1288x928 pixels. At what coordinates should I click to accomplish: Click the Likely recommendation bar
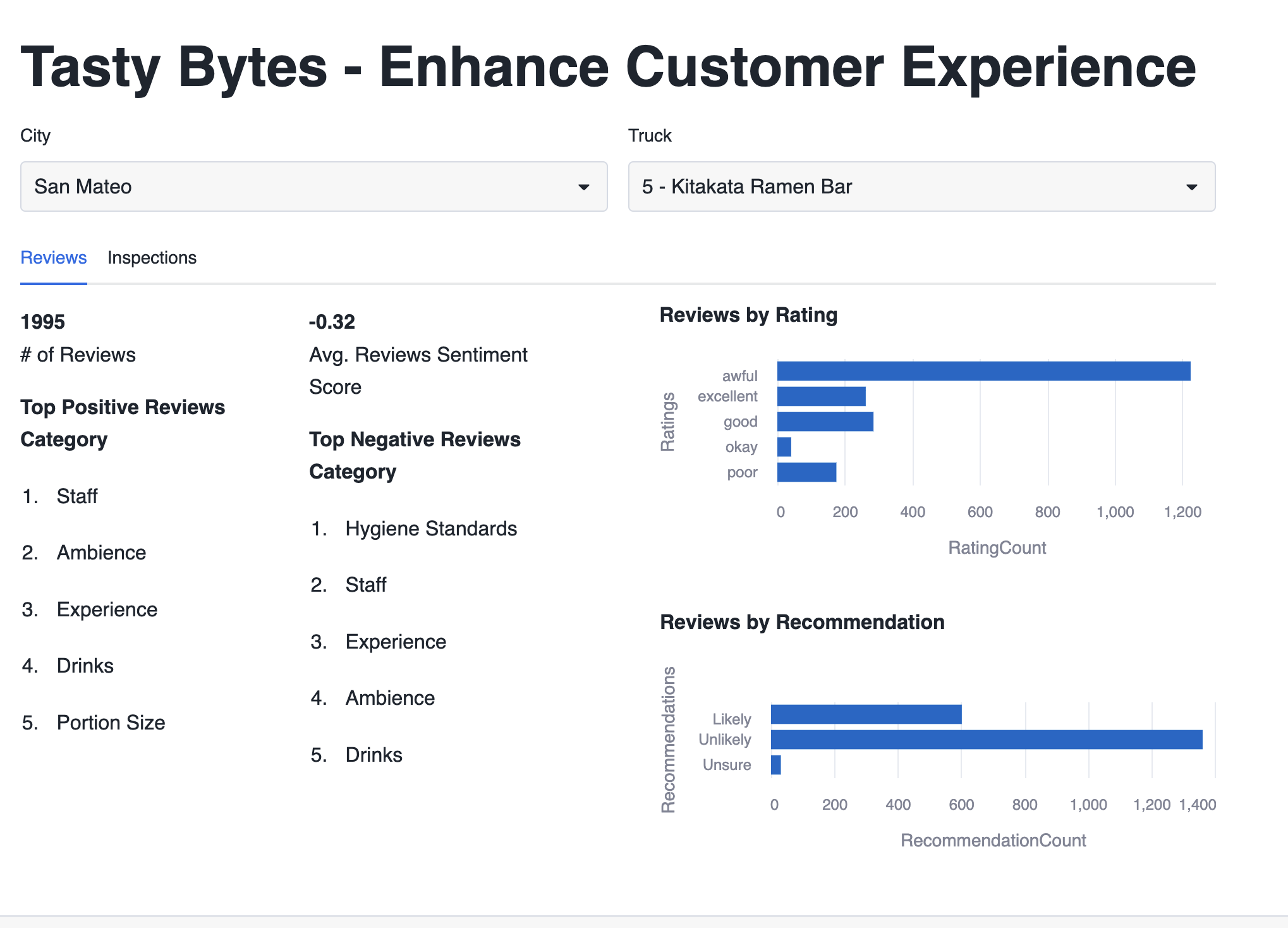[x=866, y=714]
